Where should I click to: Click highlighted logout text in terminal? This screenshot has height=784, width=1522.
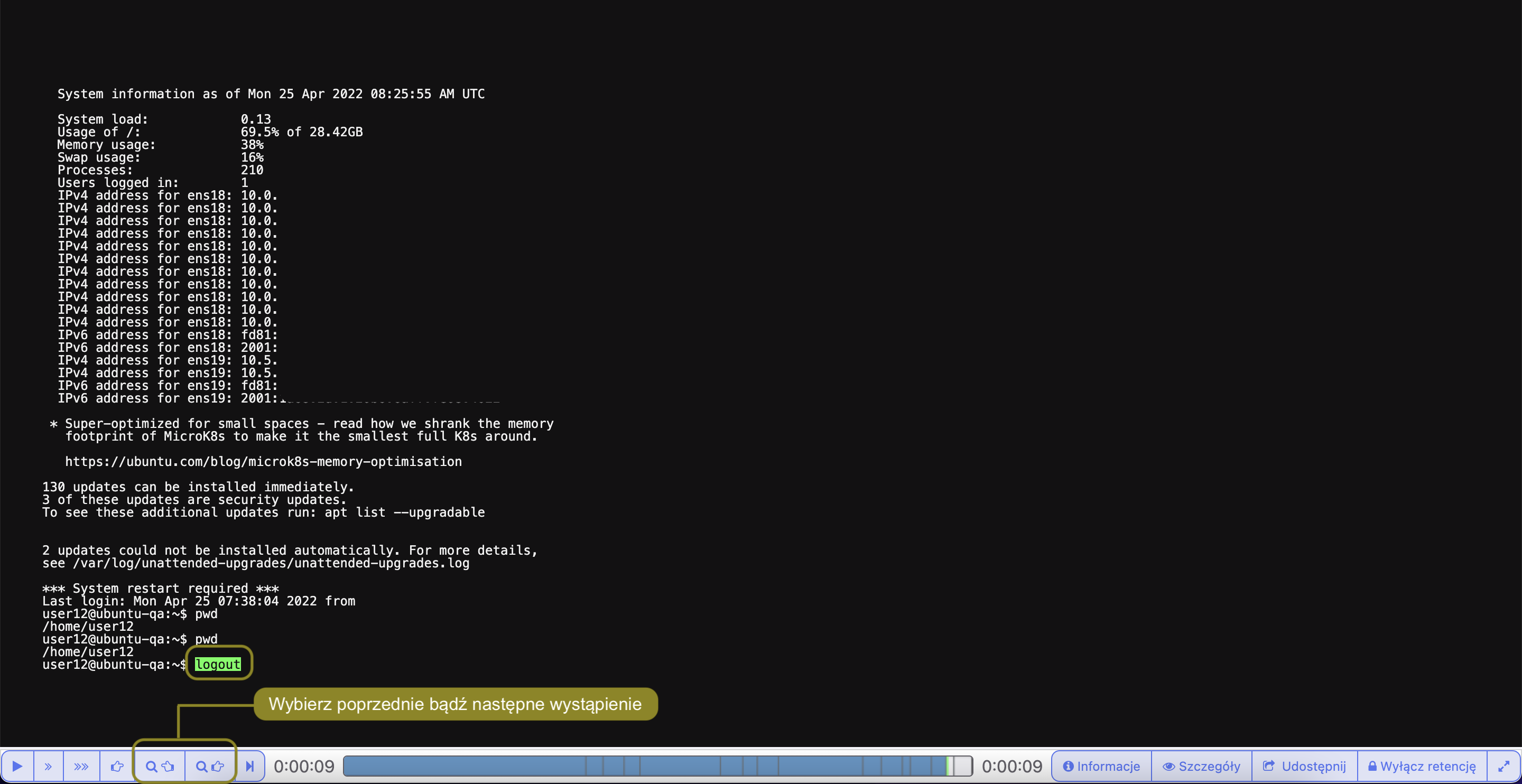click(x=217, y=664)
